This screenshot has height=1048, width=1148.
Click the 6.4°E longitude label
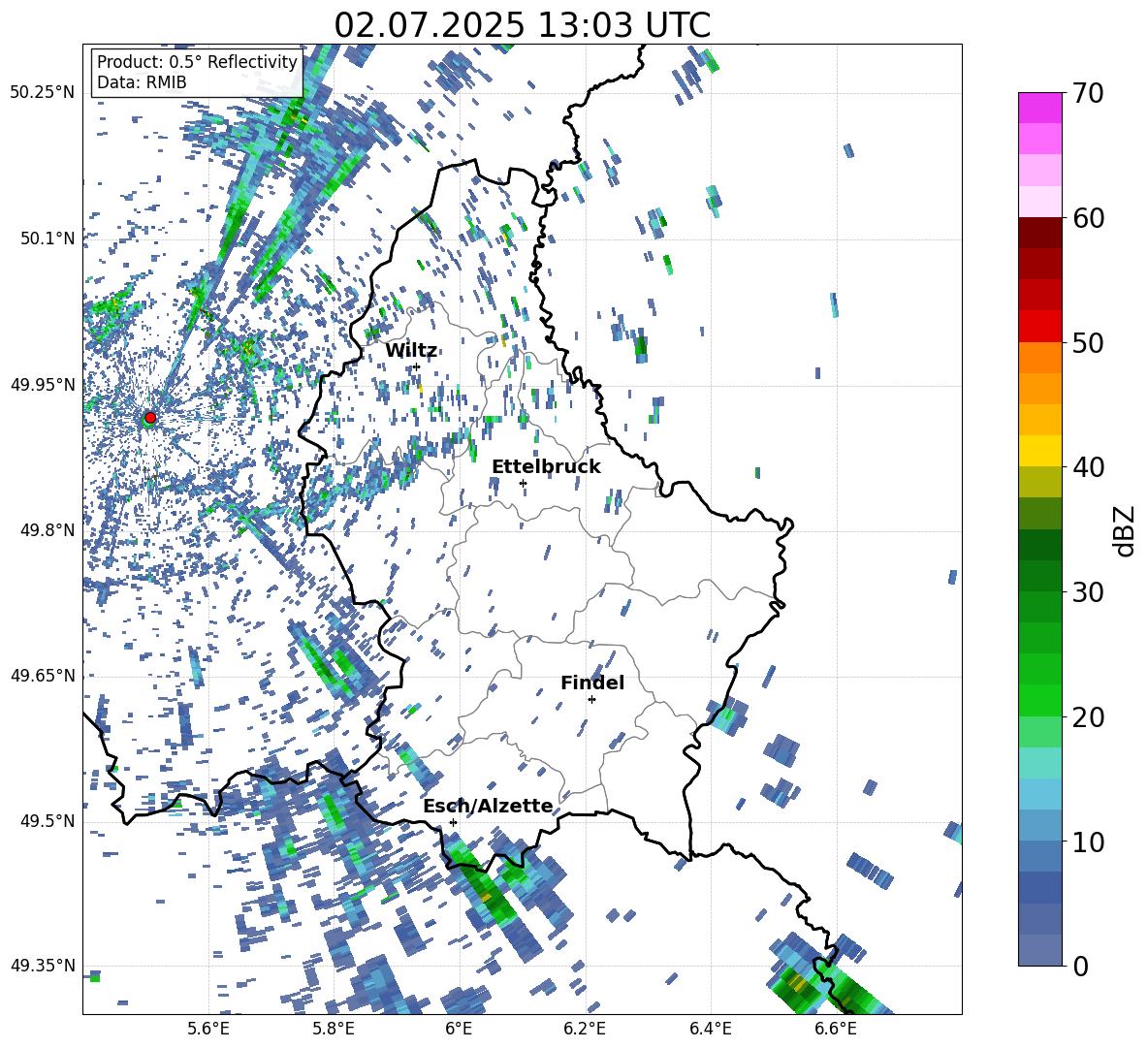coord(710,1029)
